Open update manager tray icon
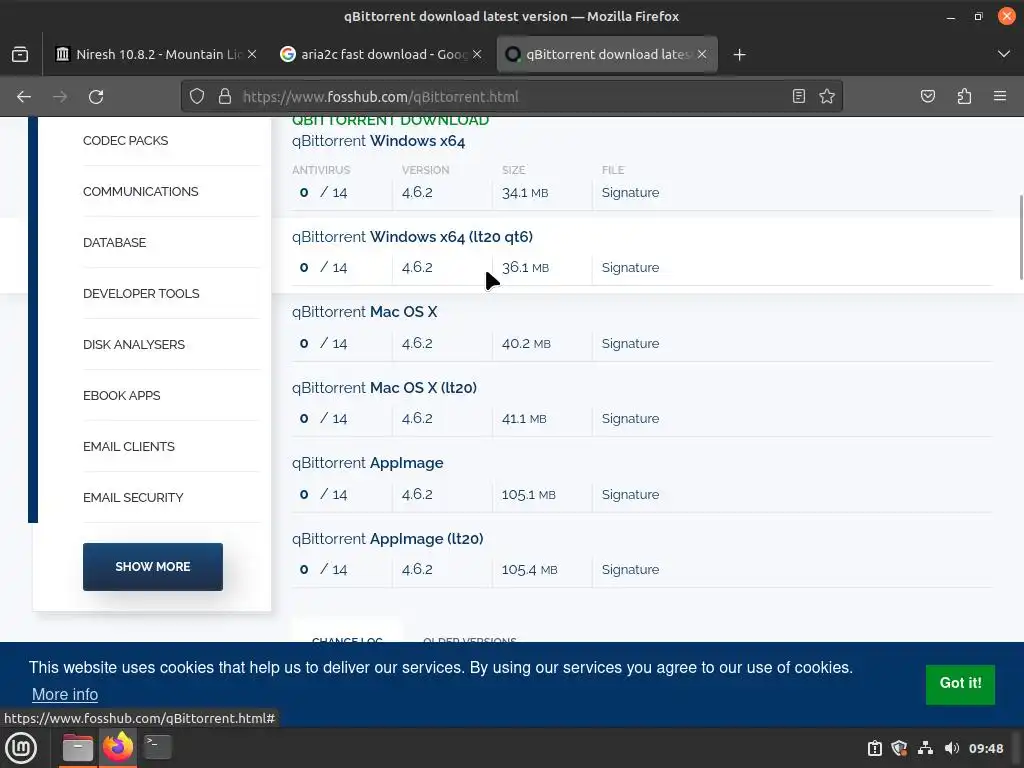The width and height of the screenshot is (1024, 768). click(874, 748)
